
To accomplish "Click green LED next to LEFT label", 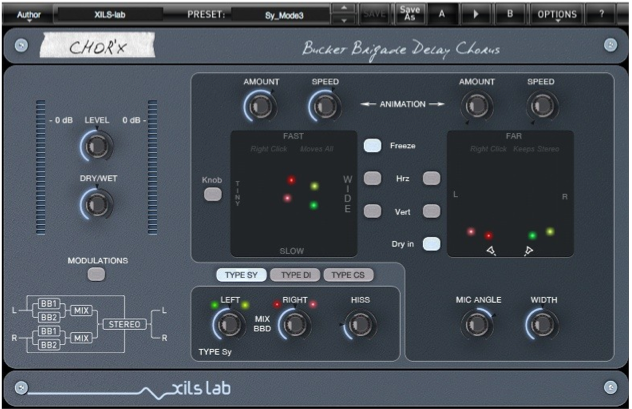I will click(x=214, y=305).
